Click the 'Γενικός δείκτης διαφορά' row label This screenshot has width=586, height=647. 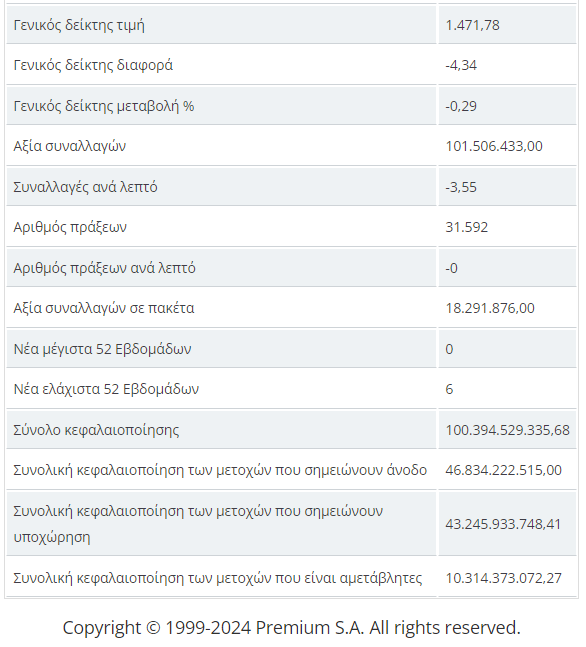[x=93, y=65]
